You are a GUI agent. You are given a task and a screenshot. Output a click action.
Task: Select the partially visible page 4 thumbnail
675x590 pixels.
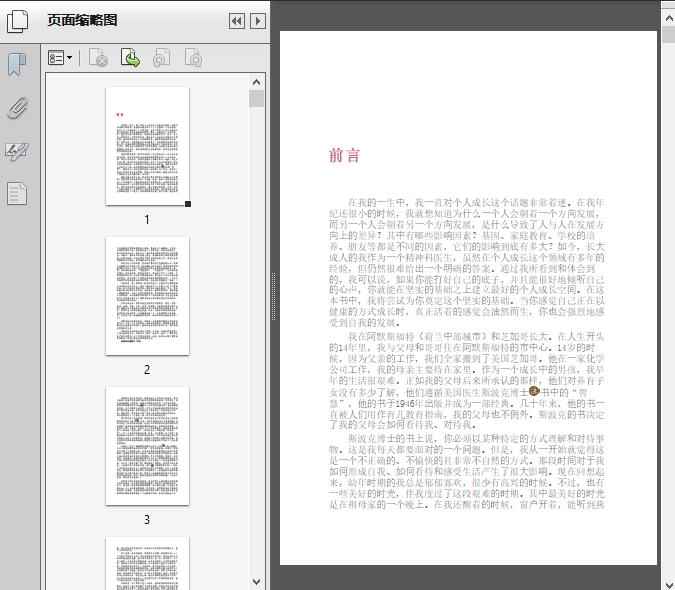pyautogui.click(x=147, y=563)
